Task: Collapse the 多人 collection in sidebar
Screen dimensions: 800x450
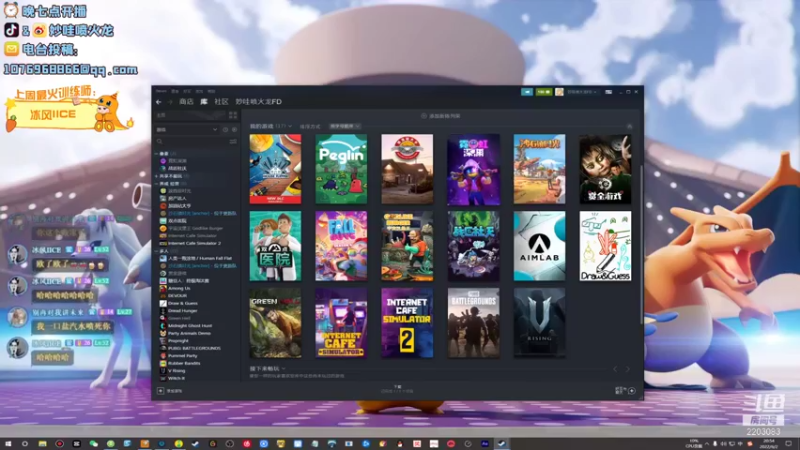Action: tap(157, 251)
